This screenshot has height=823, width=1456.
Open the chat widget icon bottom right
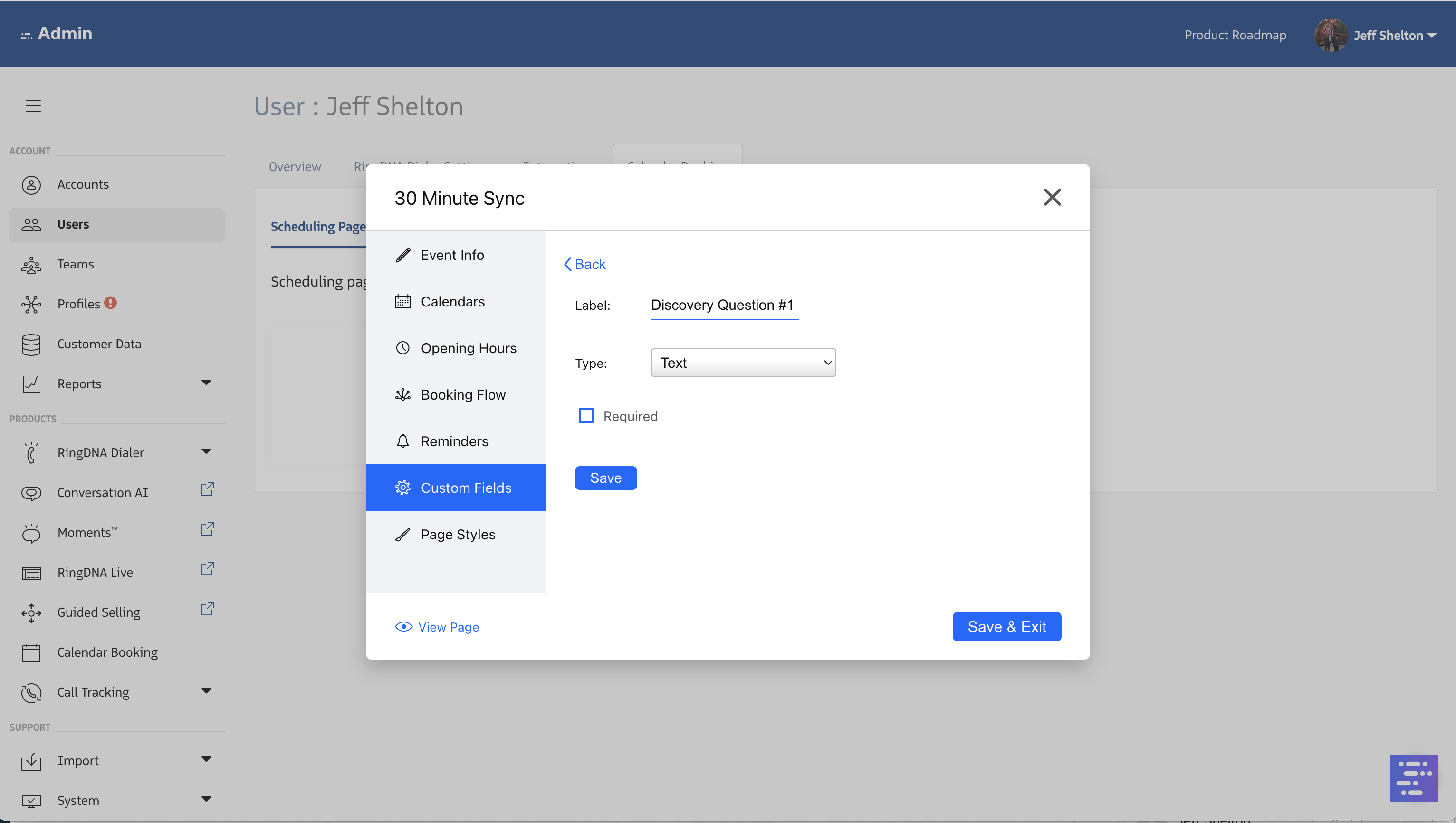tap(1414, 778)
